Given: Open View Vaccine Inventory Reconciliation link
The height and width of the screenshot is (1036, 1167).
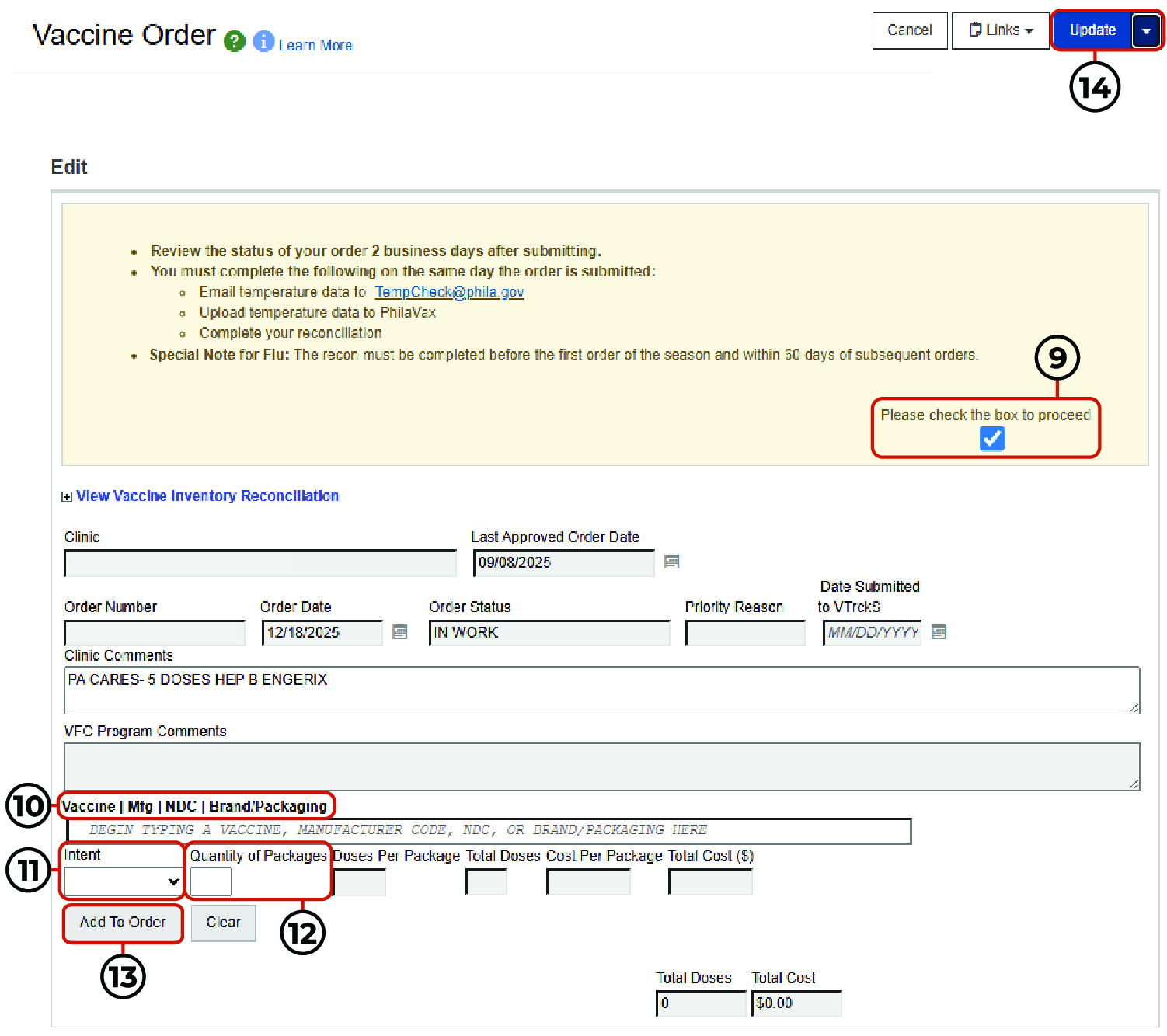Looking at the screenshot, I should pyautogui.click(x=207, y=496).
